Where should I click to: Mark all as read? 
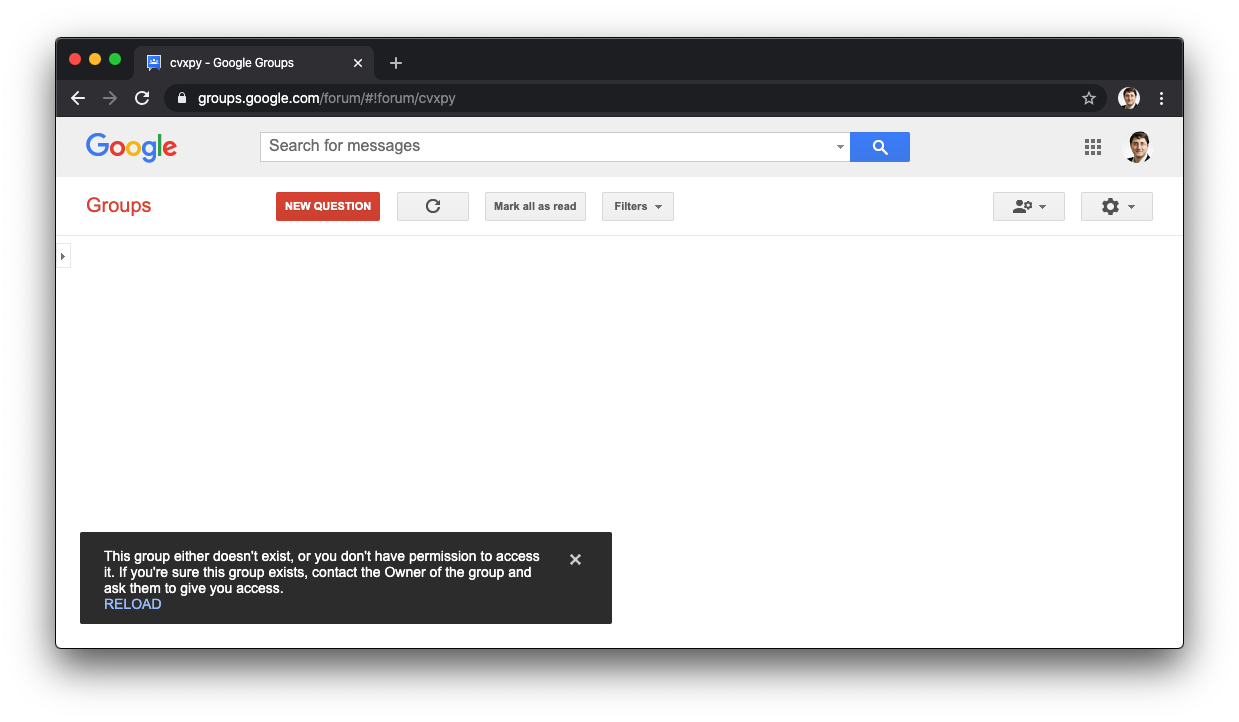point(535,206)
